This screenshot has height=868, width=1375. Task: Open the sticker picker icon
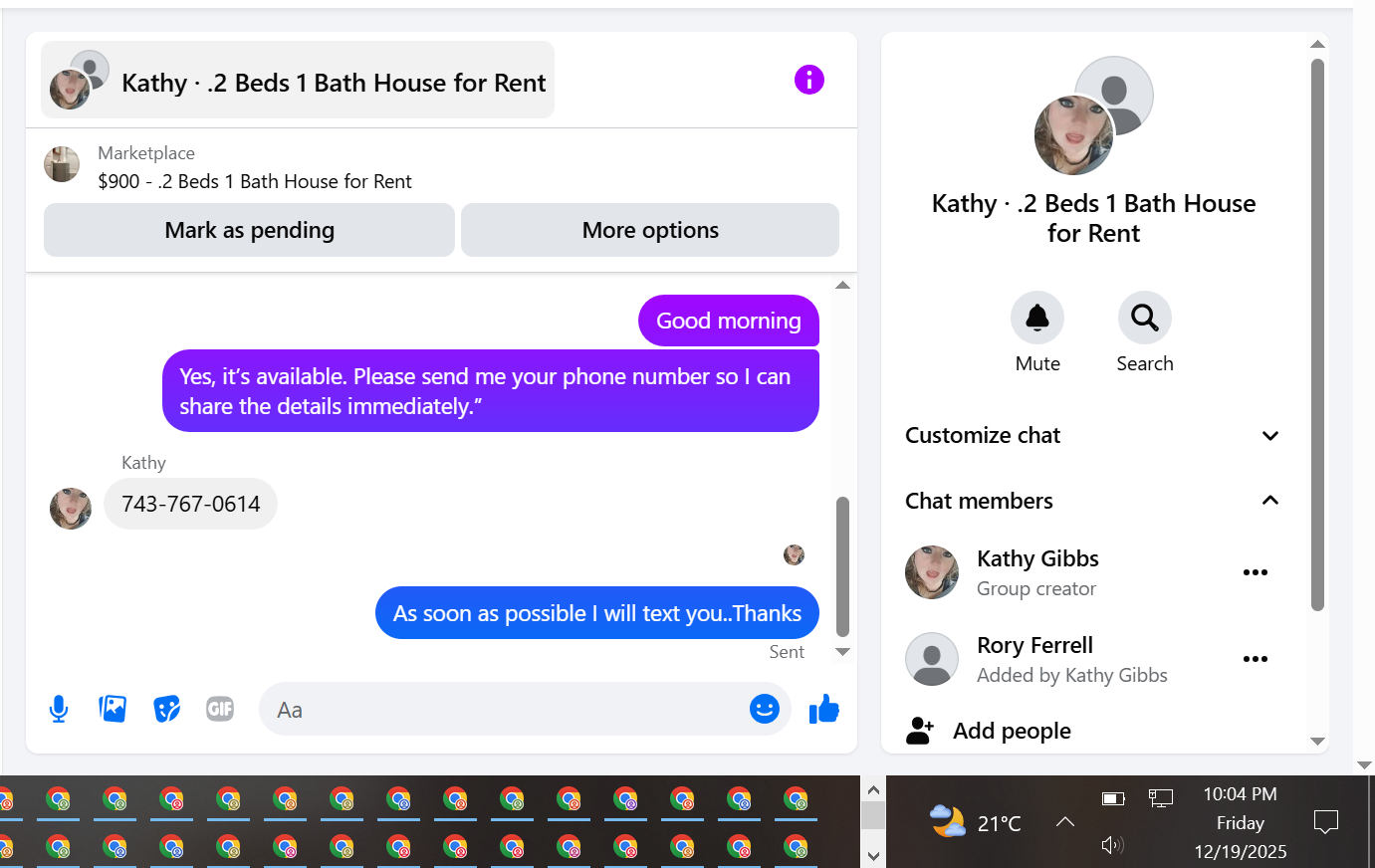[166, 709]
